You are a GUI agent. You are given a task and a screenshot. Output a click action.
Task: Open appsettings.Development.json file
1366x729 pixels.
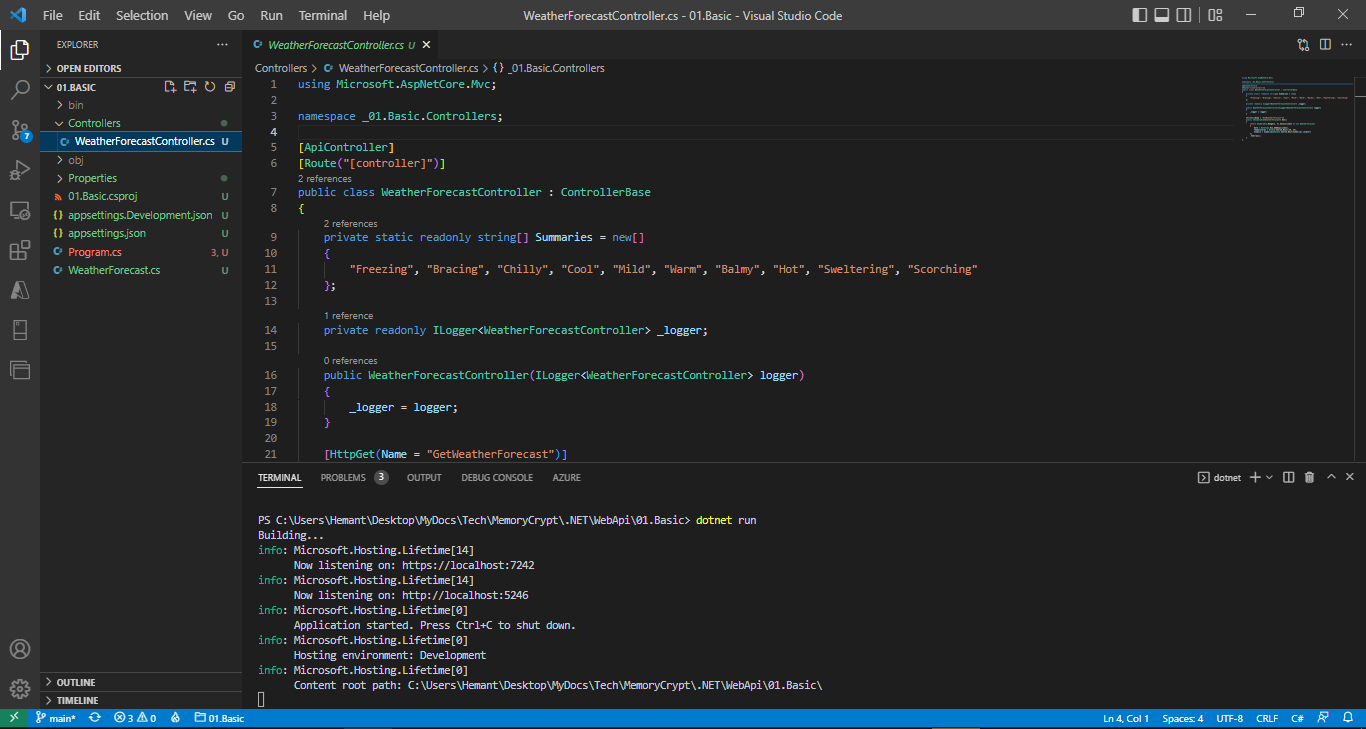click(x=141, y=215)
